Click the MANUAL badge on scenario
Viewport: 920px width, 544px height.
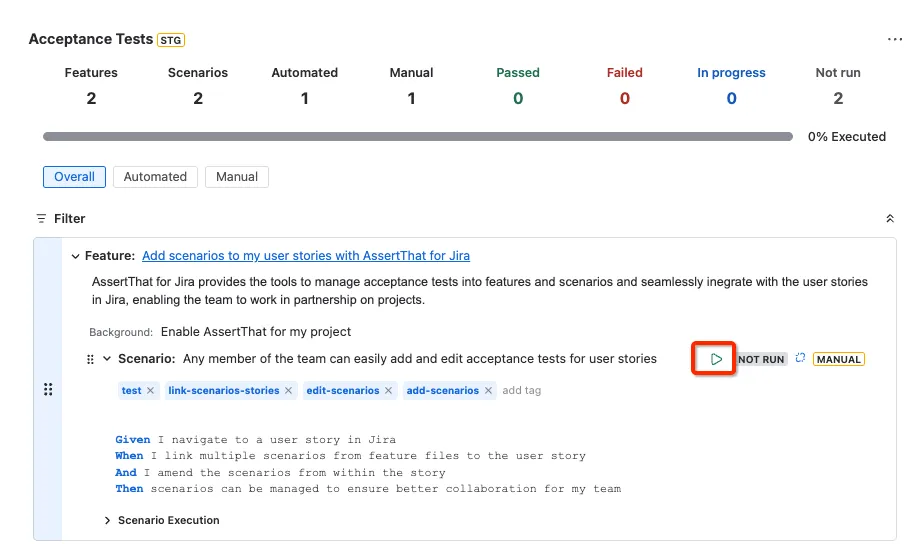[x=838, y=359]
